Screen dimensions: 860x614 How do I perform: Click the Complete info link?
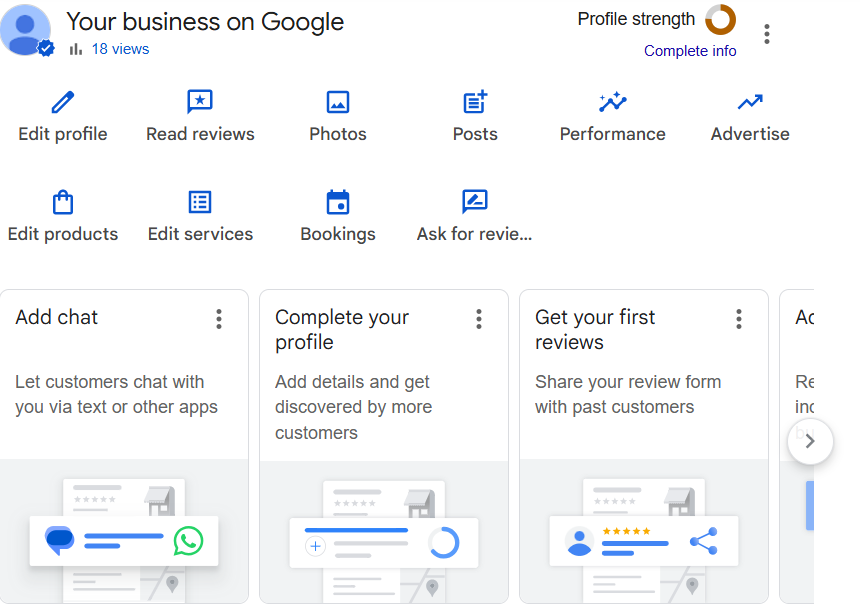(x=690, y=51)
